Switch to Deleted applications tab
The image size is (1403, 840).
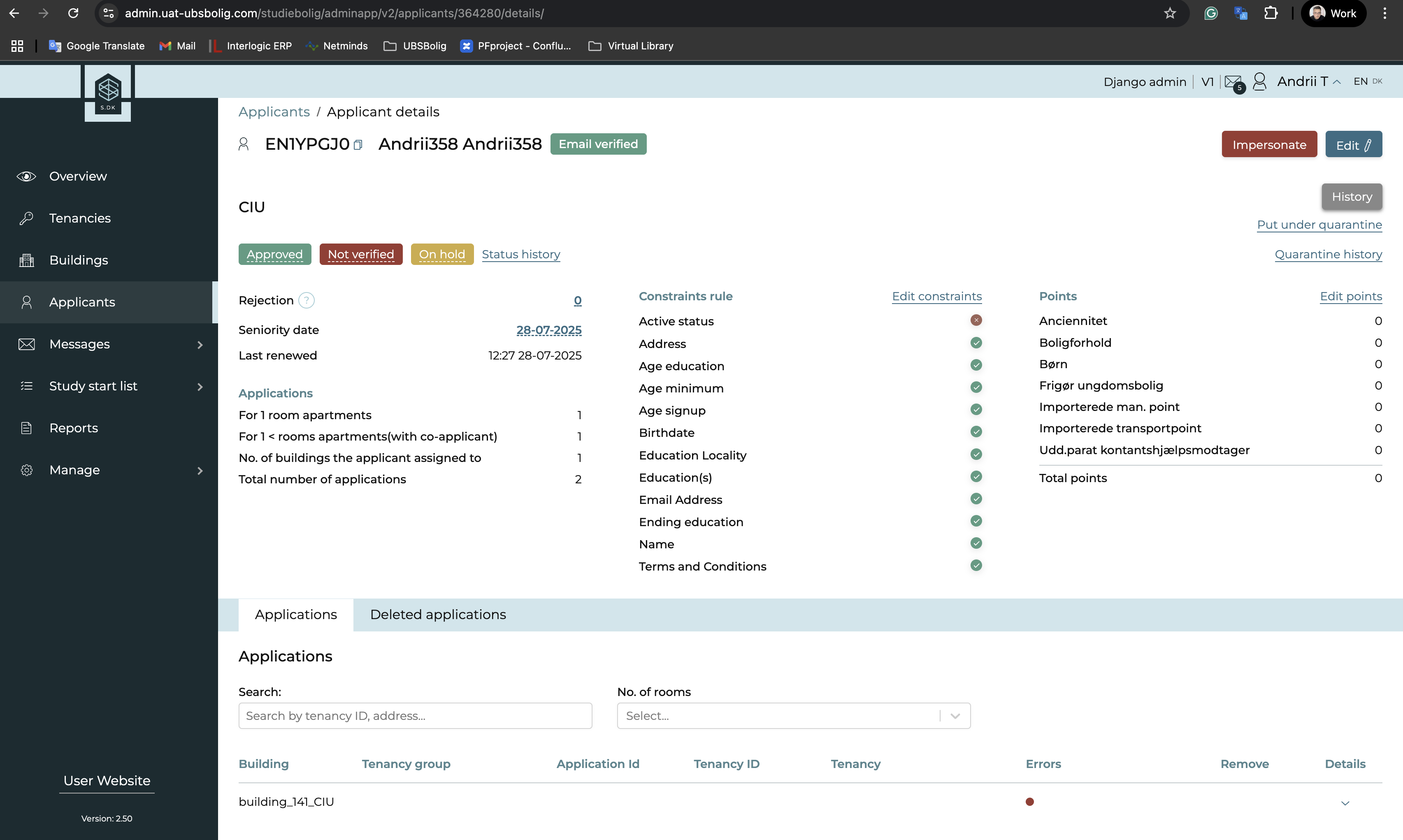438,615
